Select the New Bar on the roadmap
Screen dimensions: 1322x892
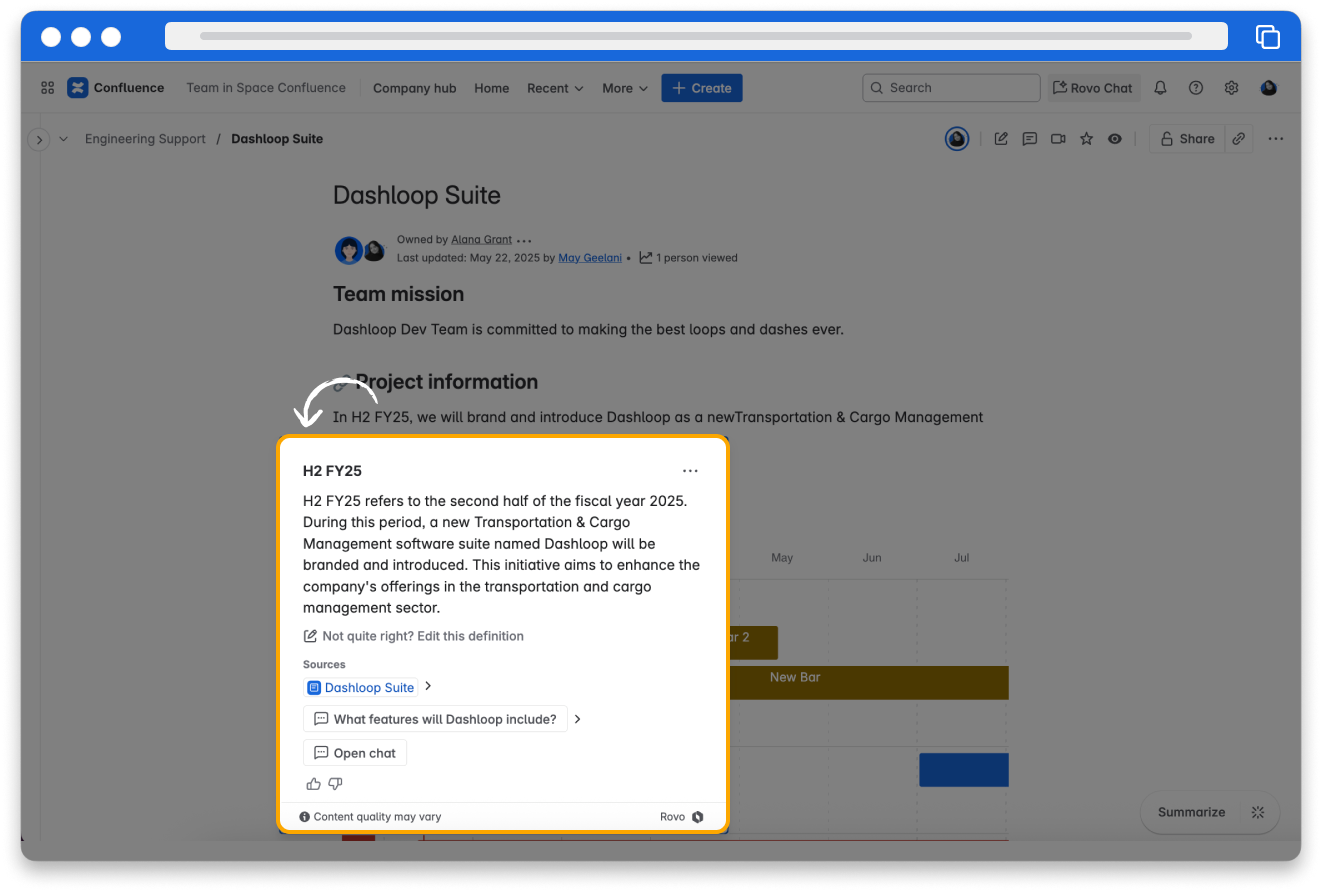click(869, 682)
